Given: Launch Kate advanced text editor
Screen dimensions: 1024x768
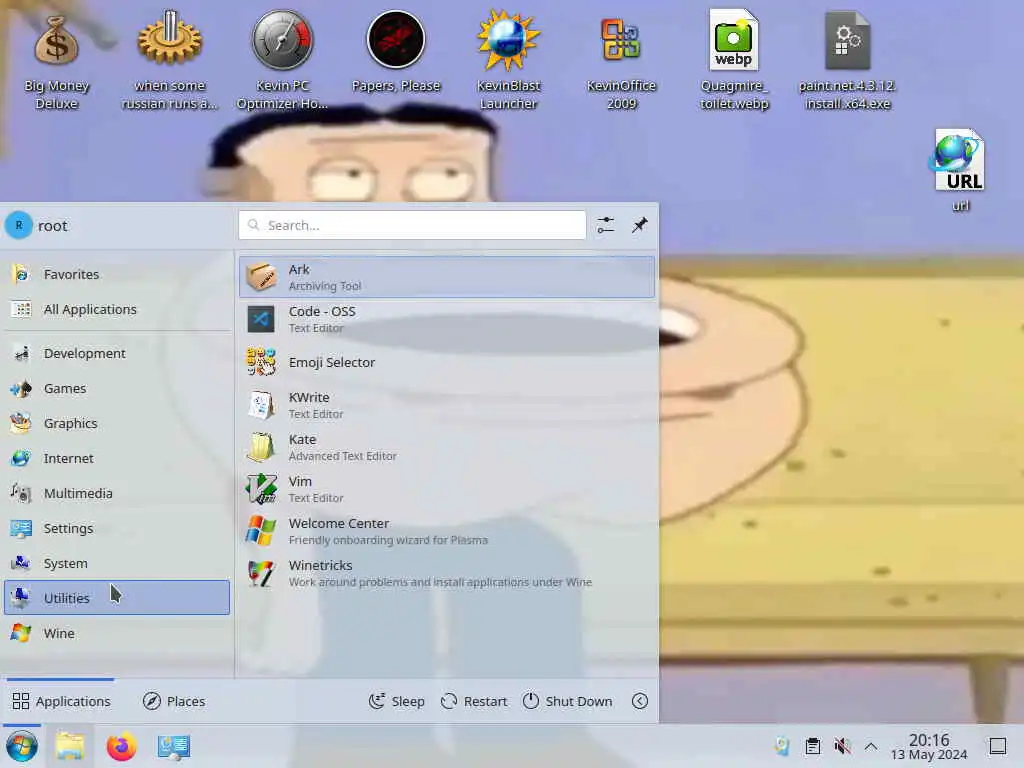Looking at the screenshot, I should [x=447, y=447].
